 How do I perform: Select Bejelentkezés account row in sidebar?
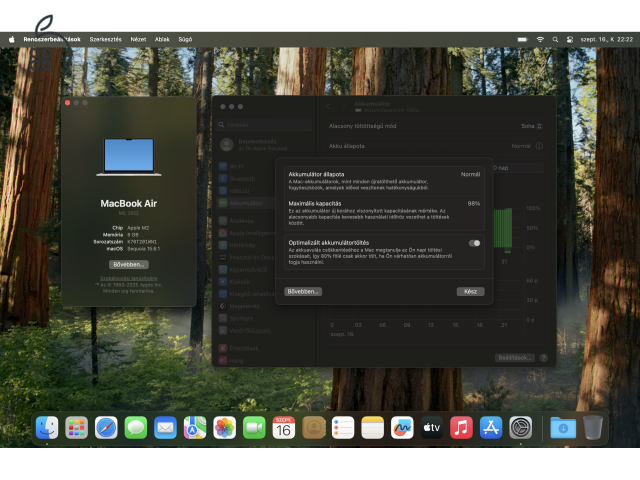[264, 144]
